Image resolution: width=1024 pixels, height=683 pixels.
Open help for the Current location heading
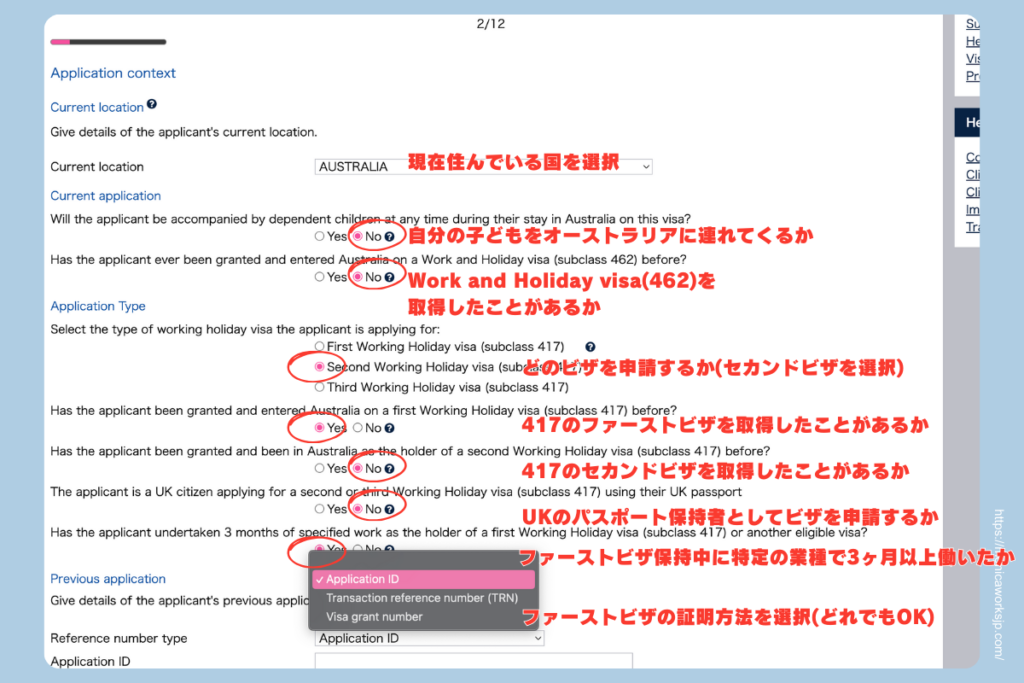pos(152,104)
